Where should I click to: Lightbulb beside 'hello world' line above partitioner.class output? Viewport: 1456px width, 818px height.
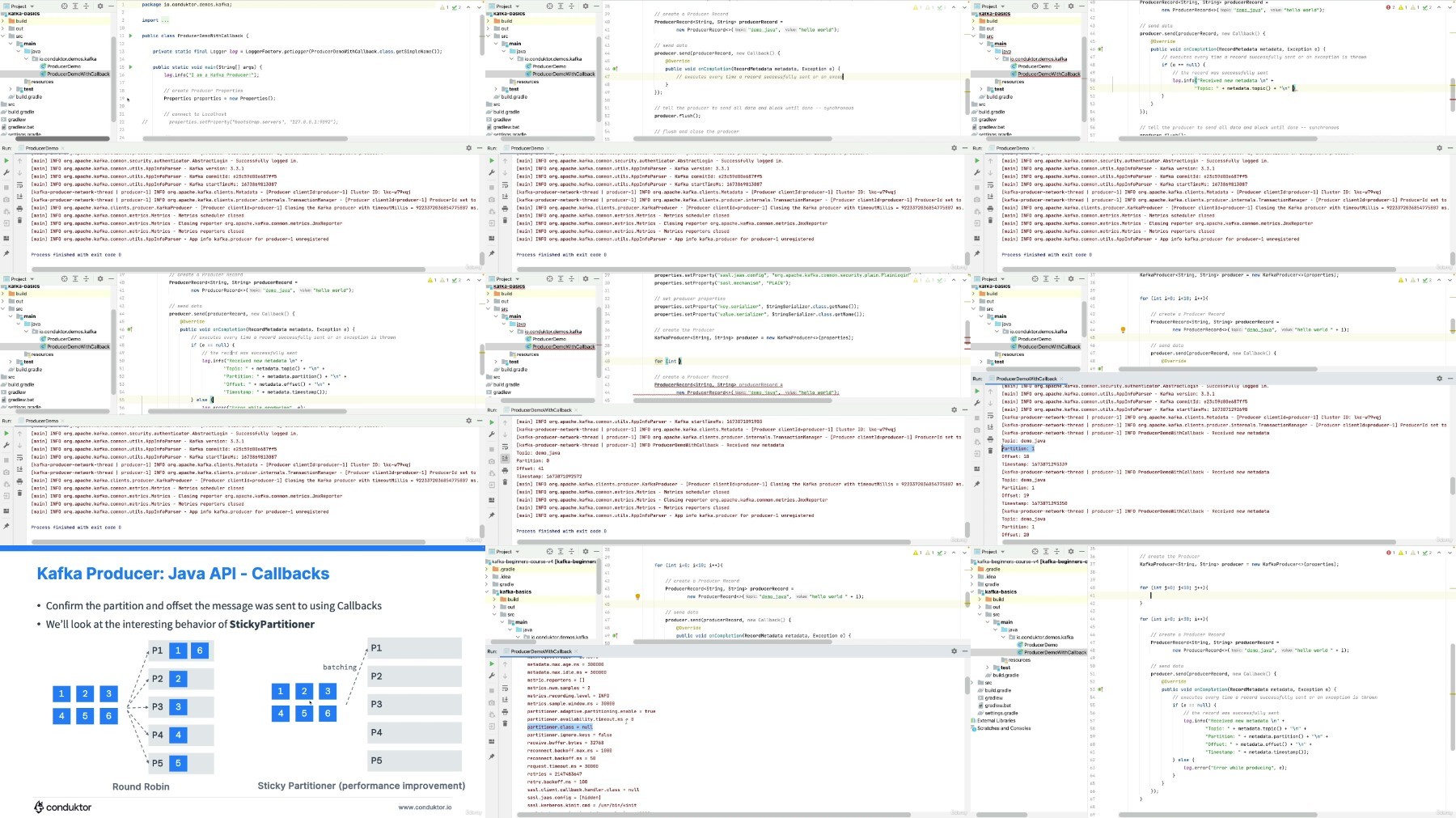pos(637,596)
